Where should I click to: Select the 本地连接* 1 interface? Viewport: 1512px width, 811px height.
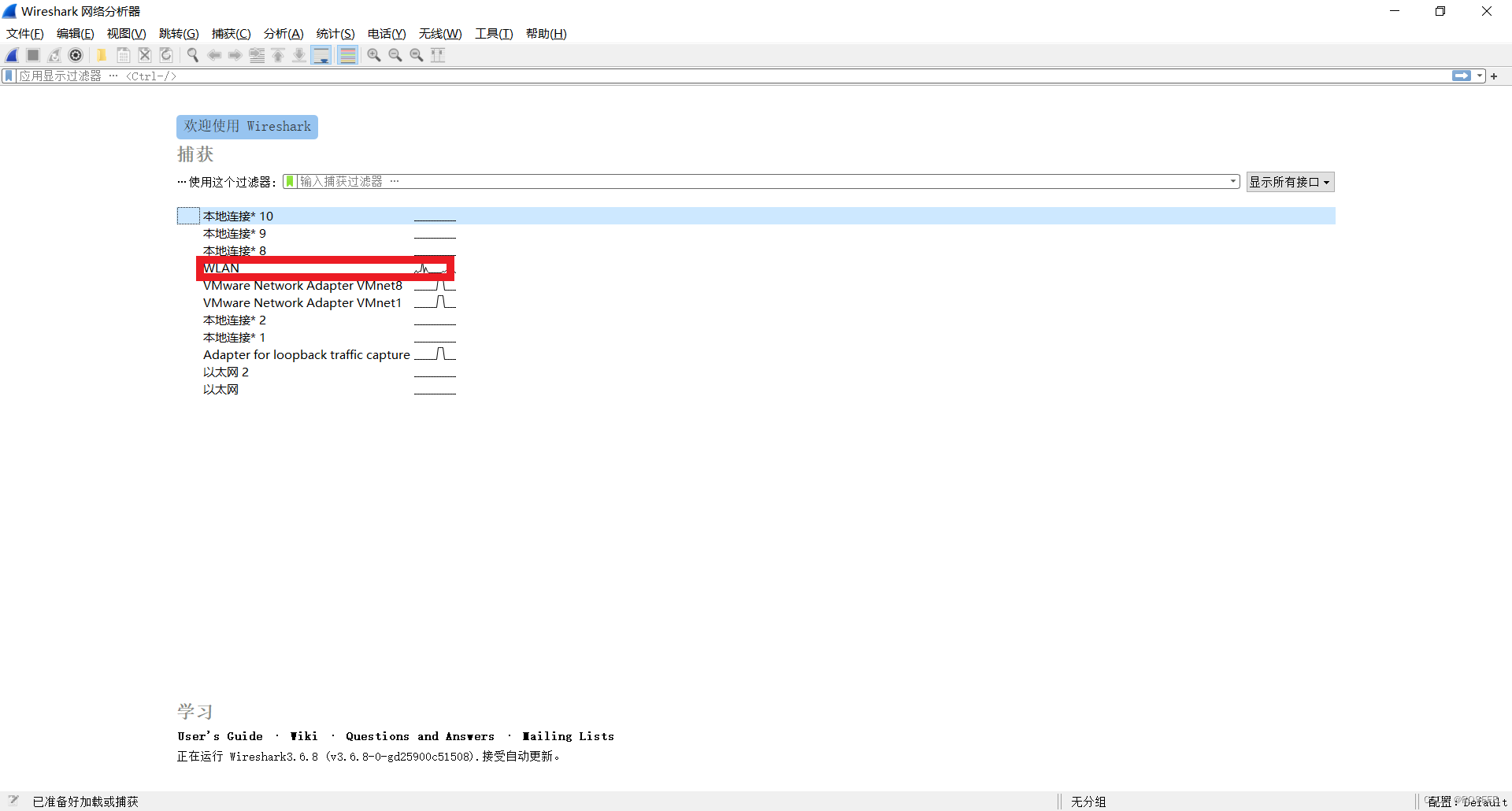point(756,337)
